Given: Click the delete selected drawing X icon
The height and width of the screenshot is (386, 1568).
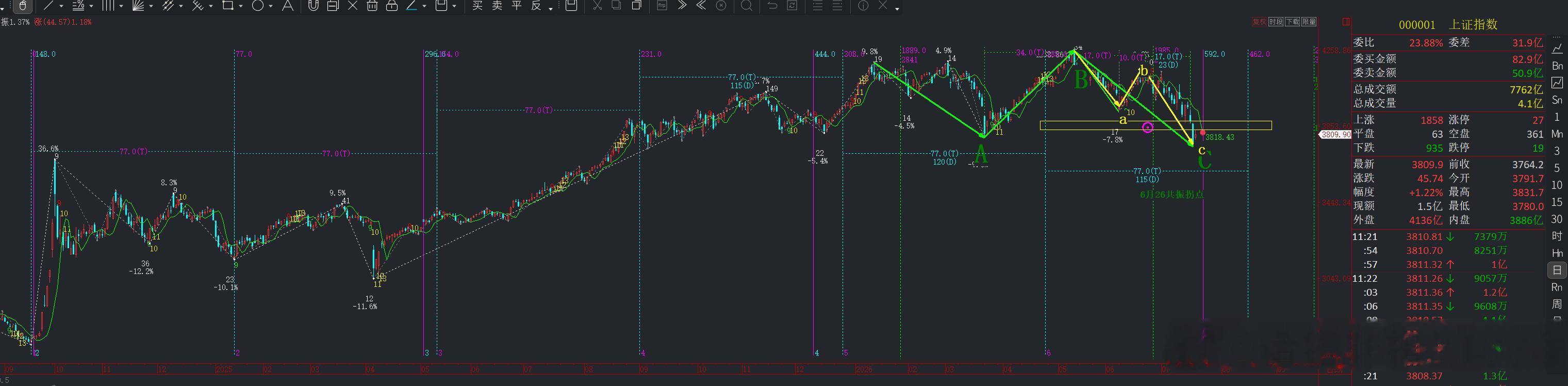Looking at the screenshot, I should coord(353,6).
